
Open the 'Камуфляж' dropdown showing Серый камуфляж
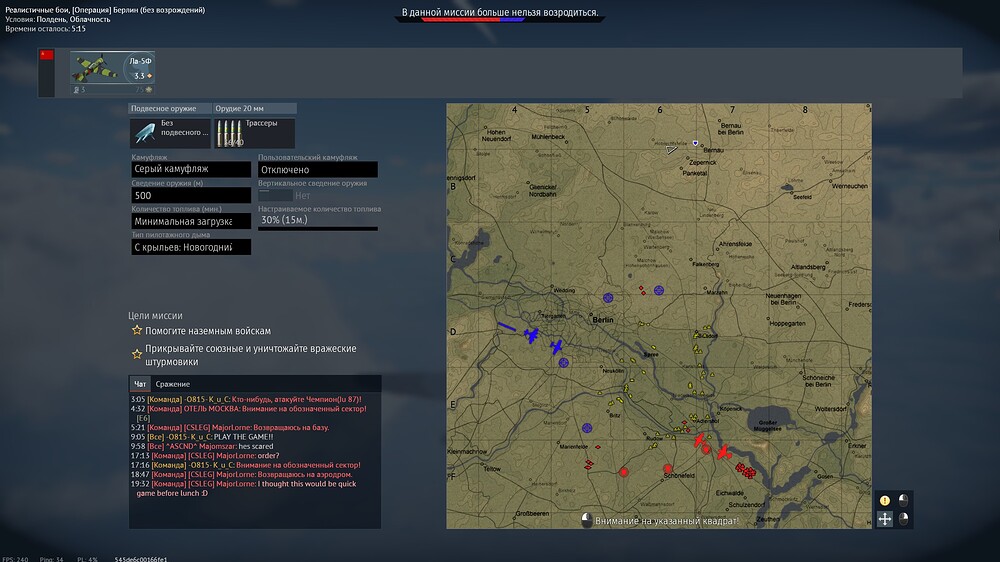(191, 170)
